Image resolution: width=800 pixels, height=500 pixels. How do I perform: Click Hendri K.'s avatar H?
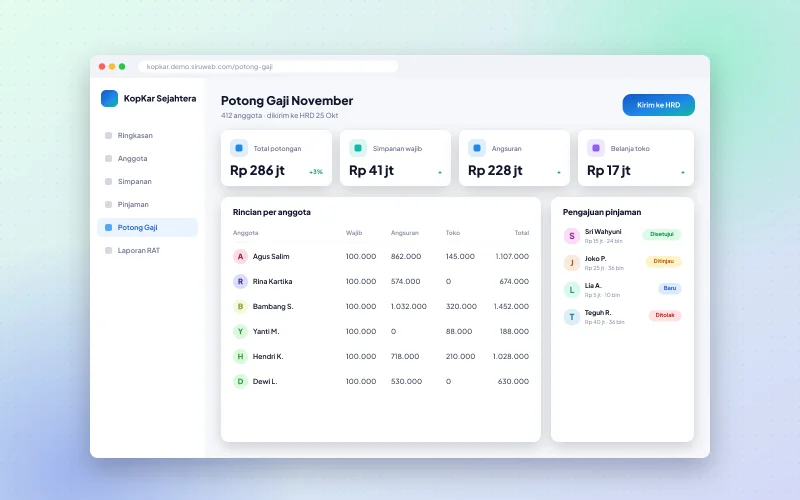pyautogui.click(x=240, y=357)
